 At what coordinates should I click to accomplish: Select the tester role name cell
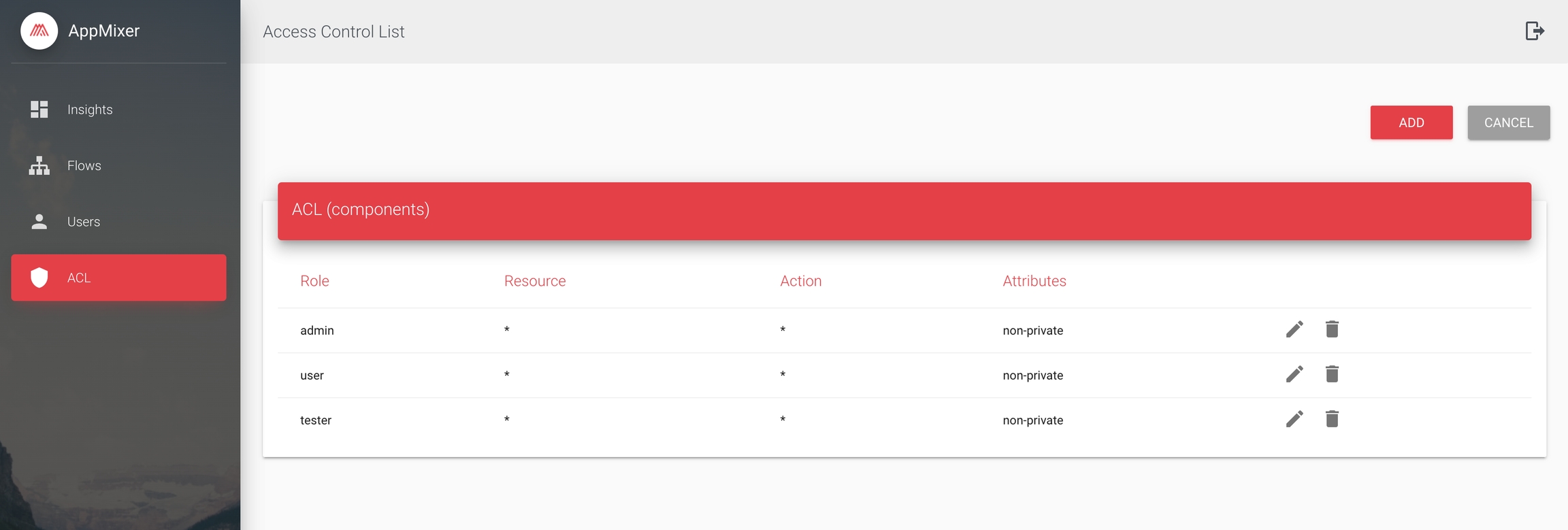pyautogui.click(x=316, y=420)
